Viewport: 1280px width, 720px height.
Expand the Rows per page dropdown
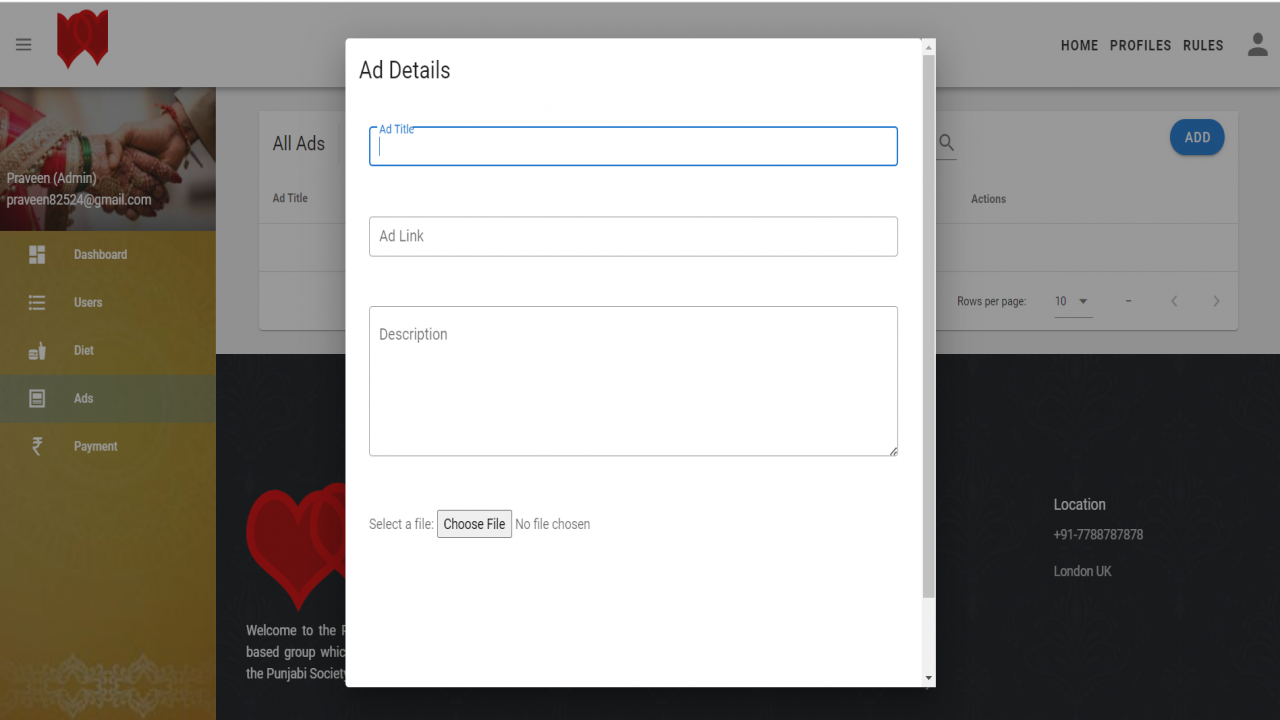[x=1073, y=301]
